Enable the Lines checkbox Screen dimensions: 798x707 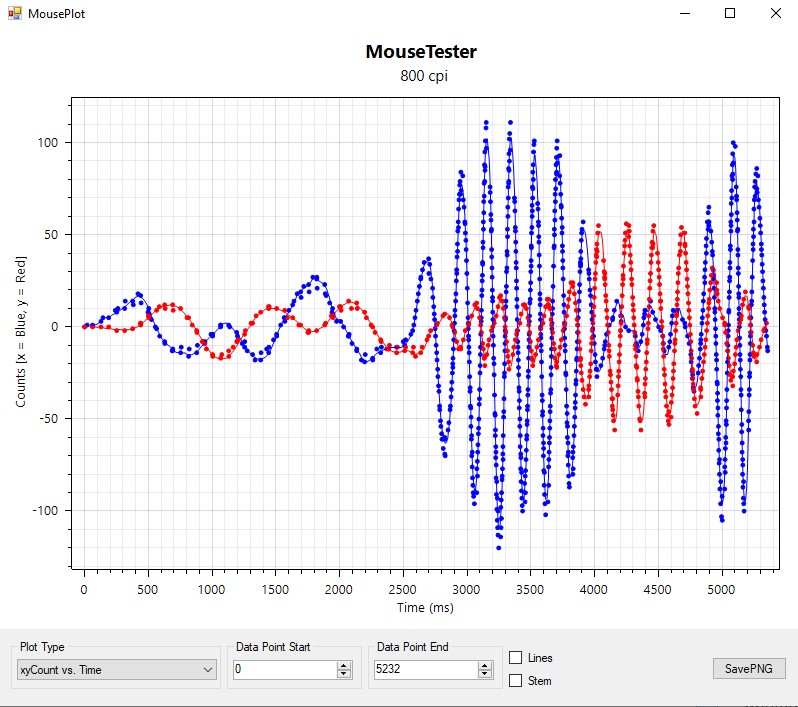click(x=516, y=658)
